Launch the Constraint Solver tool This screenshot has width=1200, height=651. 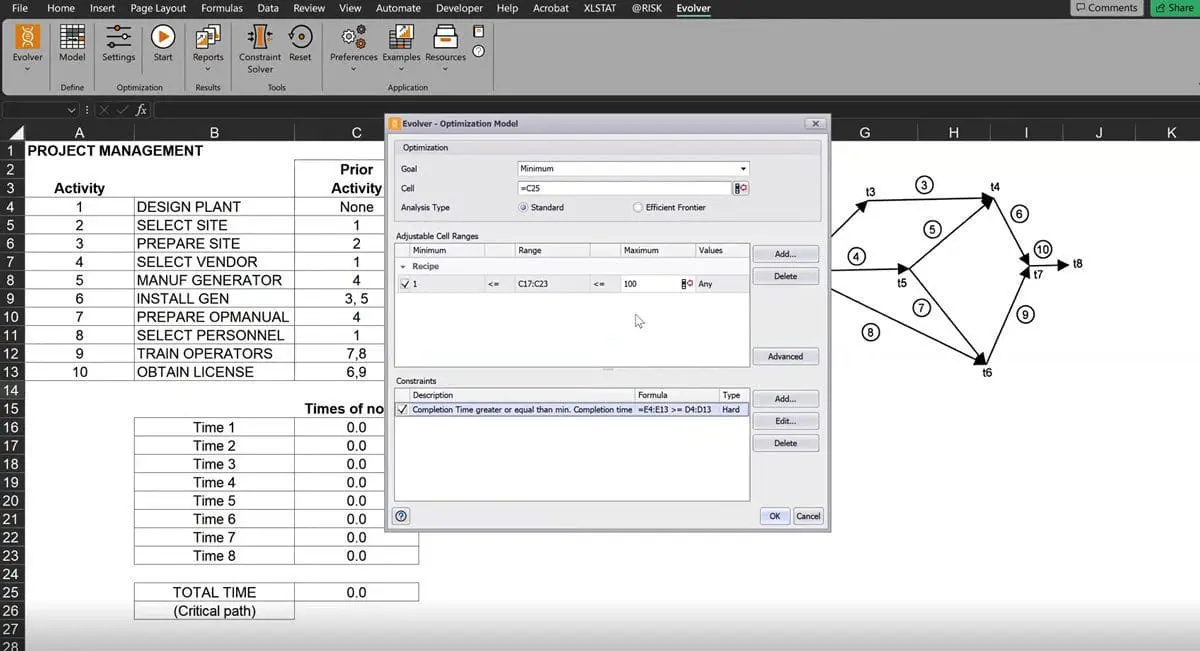tap(260, 44)
